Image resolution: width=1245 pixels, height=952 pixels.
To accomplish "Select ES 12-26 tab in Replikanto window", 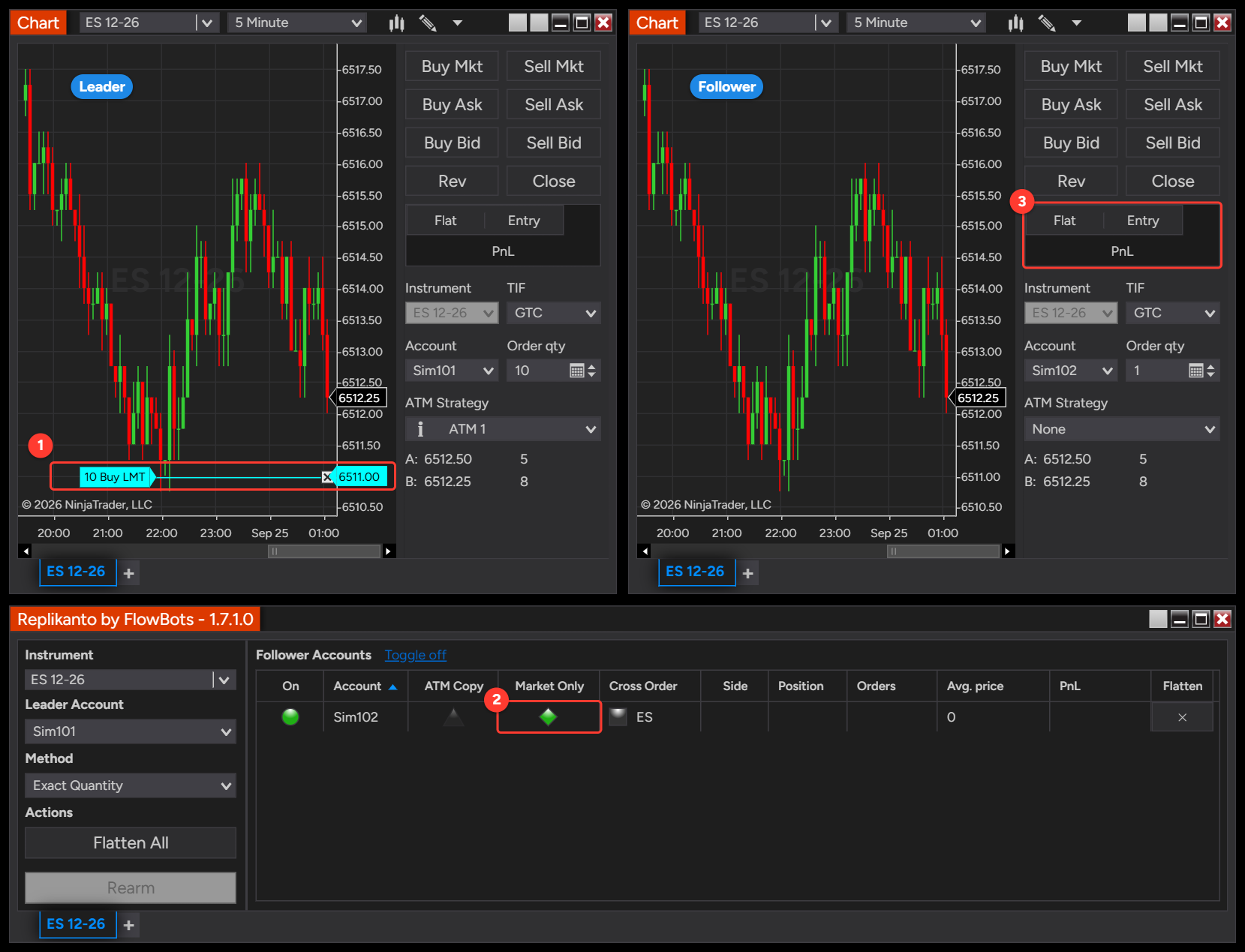I will pyautogui.click(x=77, y=924).
